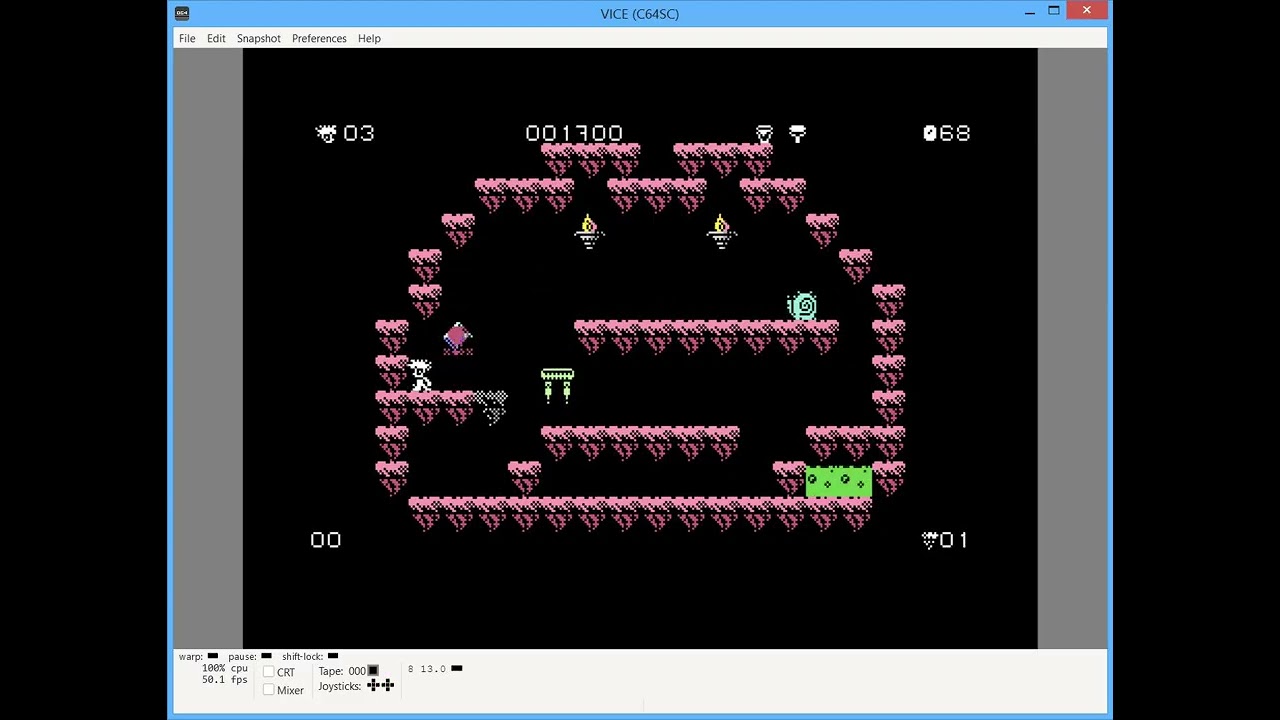Click the teal snail enemy sprite

pyautogui.click(x=802, y=306)
